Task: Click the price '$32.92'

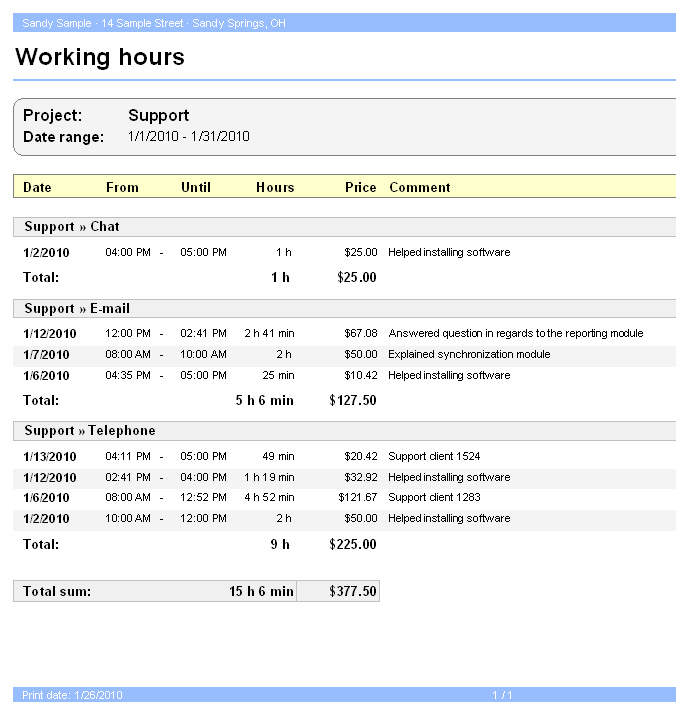Action: [361, 478]
